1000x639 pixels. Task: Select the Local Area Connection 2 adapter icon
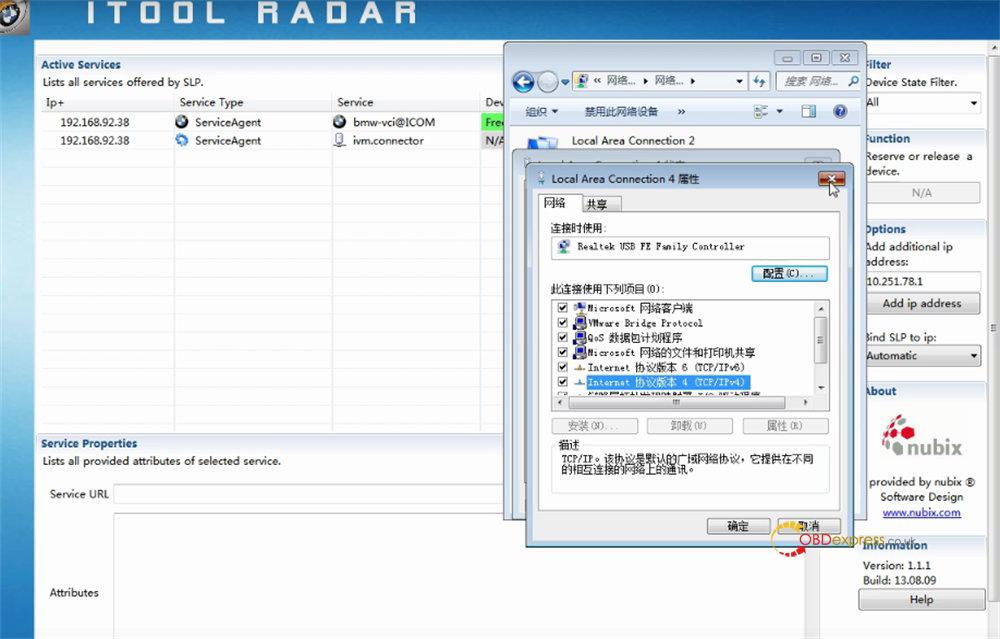point(542,143)
